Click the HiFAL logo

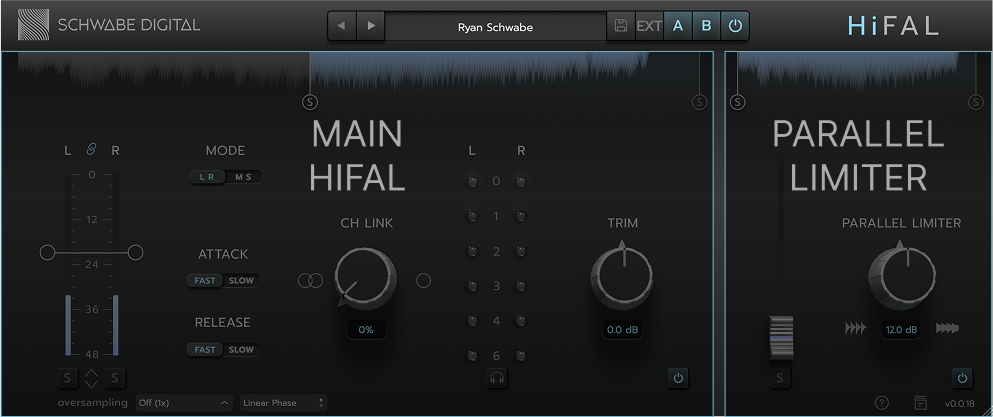pos(893,26)
